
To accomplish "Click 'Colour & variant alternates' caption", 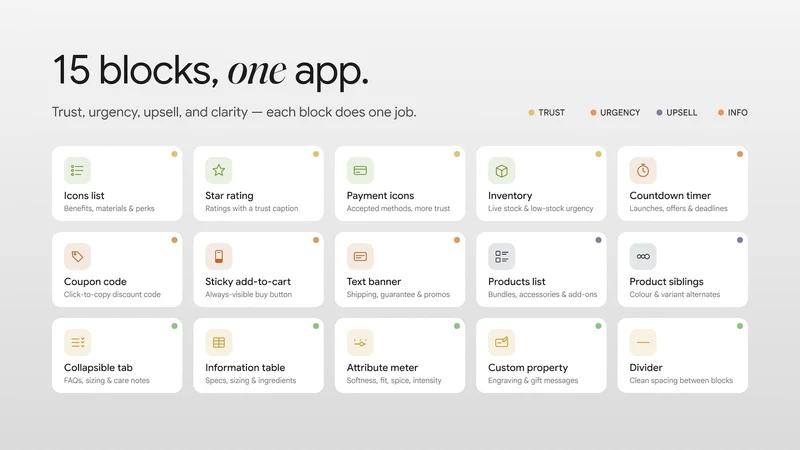I will point(674,294).
